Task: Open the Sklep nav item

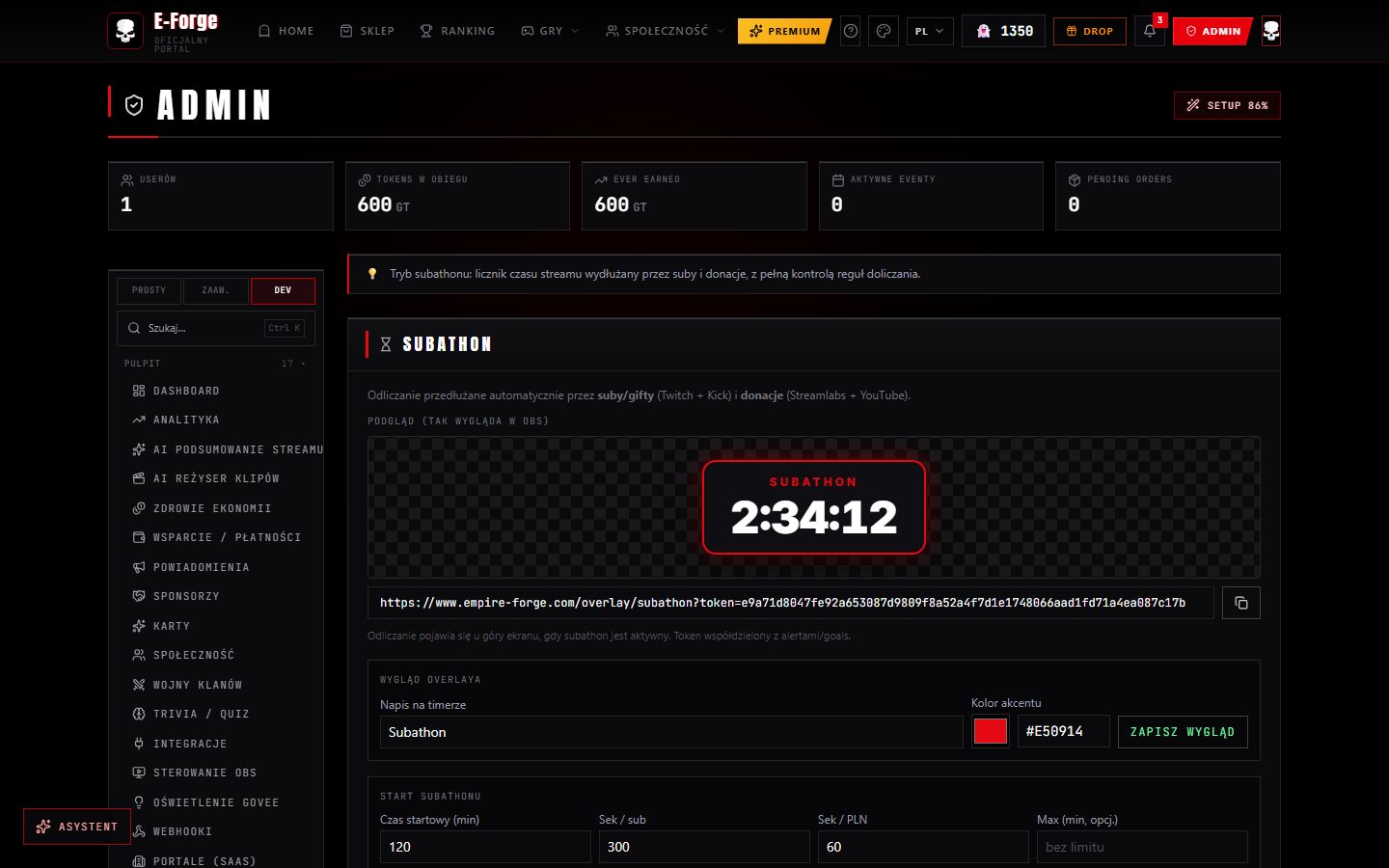Action: pyautogui.click(x=368, y=31)
